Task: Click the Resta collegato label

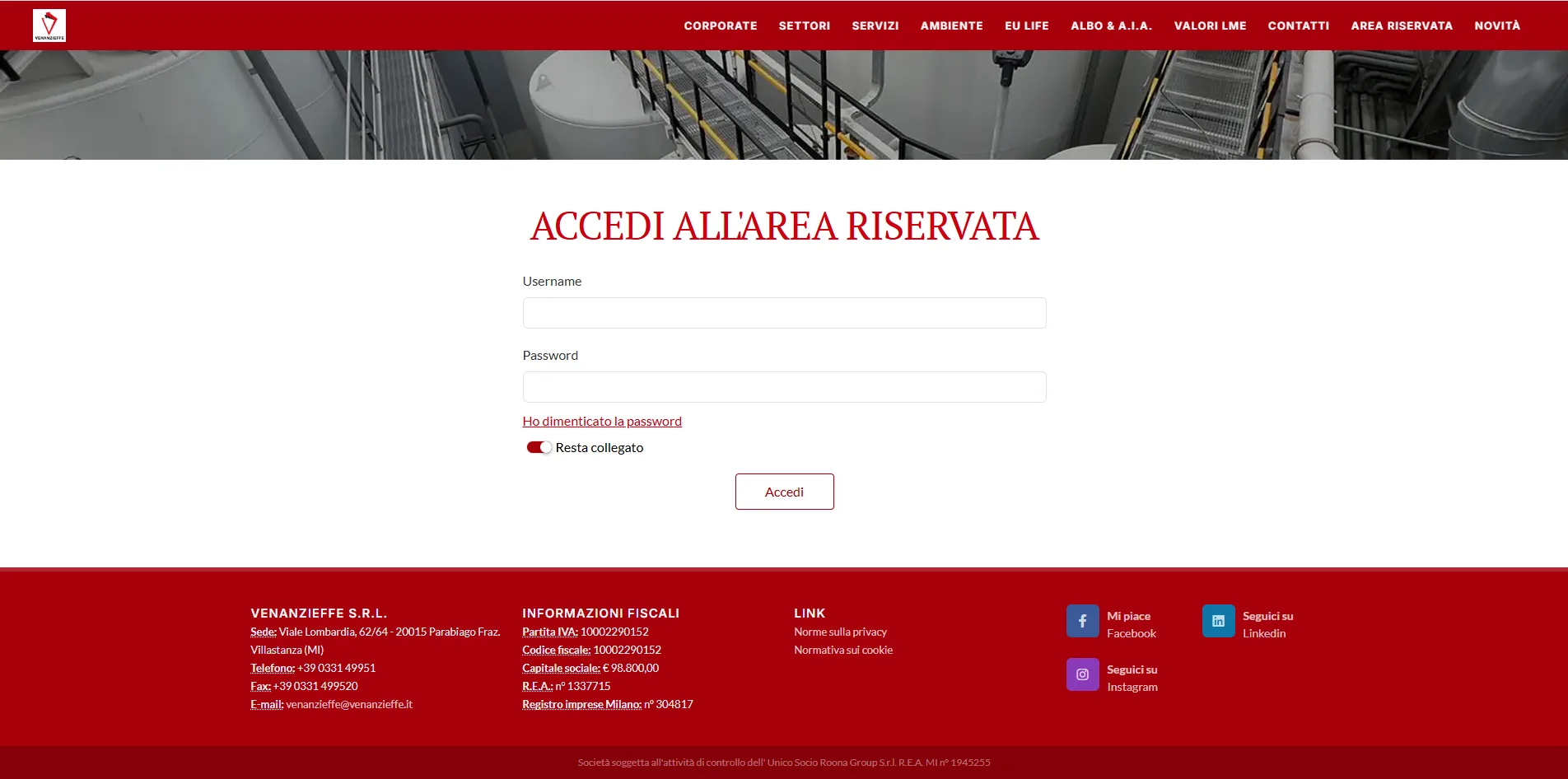Action: pos(600,447)
